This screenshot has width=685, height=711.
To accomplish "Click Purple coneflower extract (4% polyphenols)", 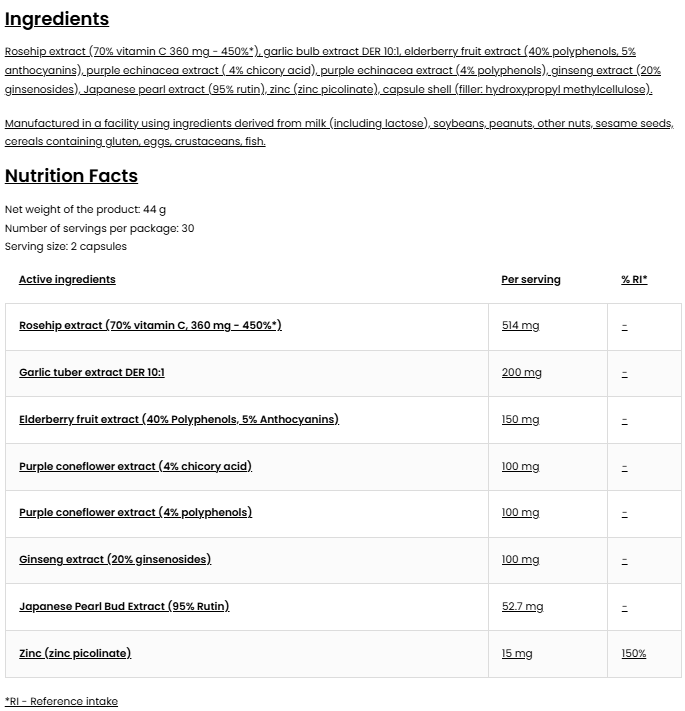I will click(135, 512).
